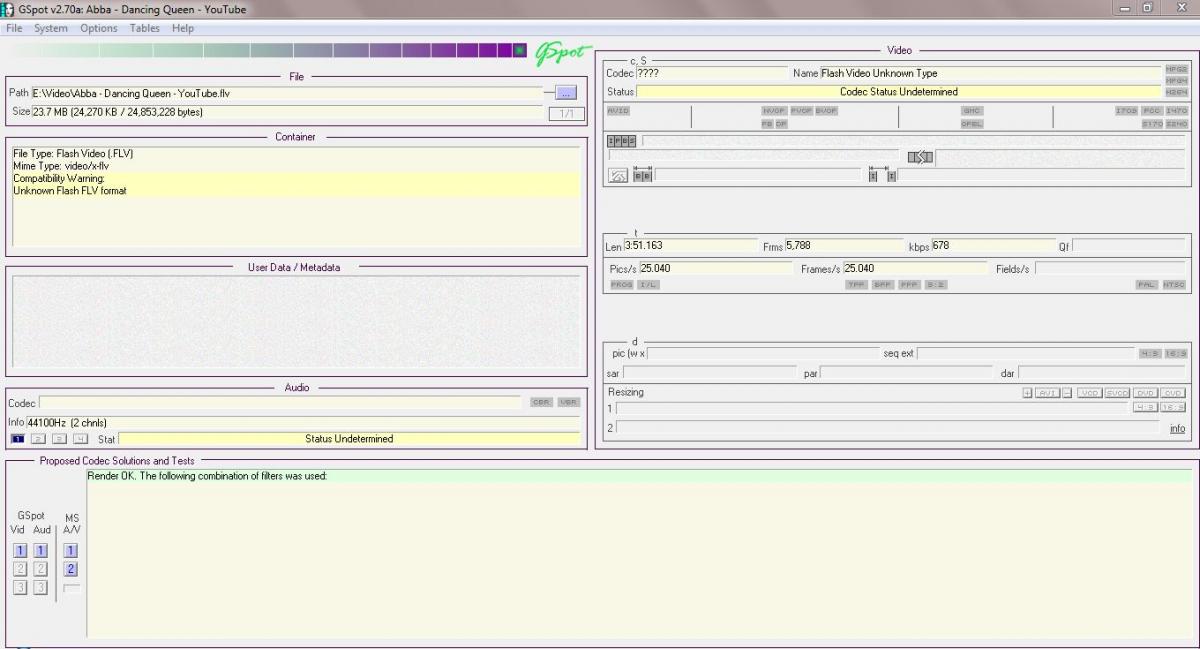This screenshot has height=649, width=1200.
Task: Click the NTSC indicator flag
Action: pos(1173,285)
